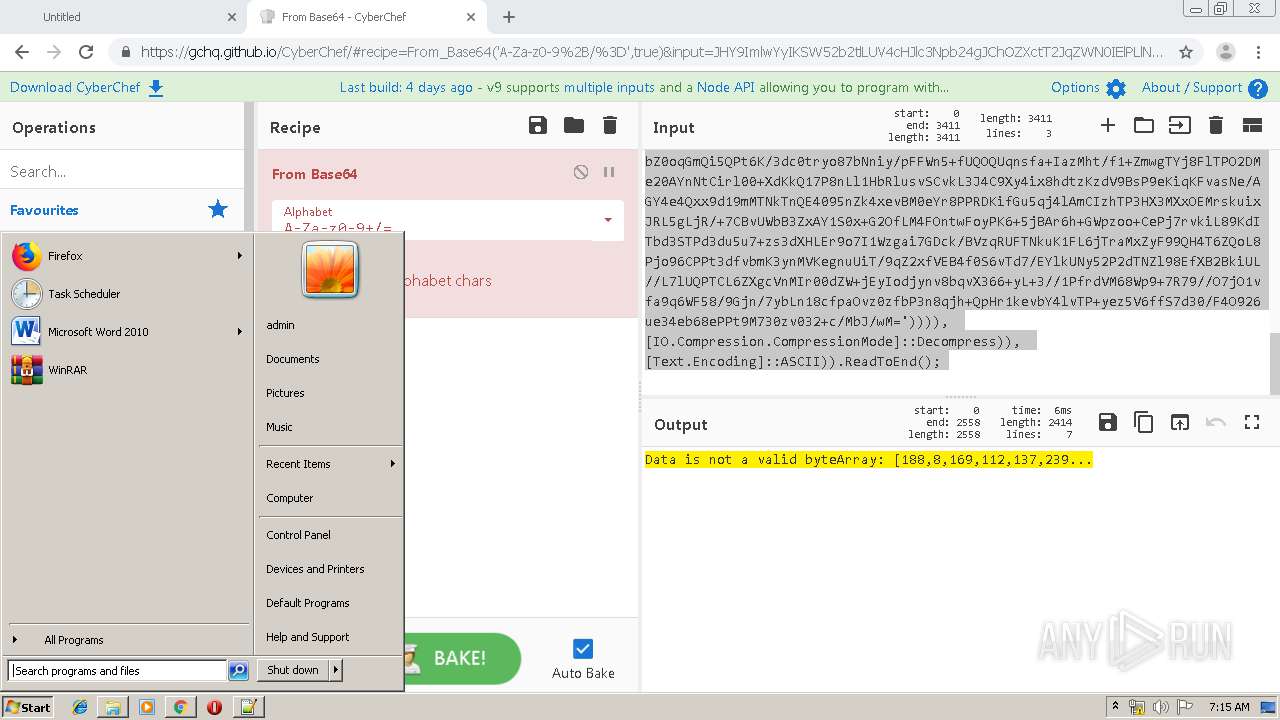Set breakpoint on From Base64 operation
Viewport: 1280px width, 720px height.
coord(609,172)
